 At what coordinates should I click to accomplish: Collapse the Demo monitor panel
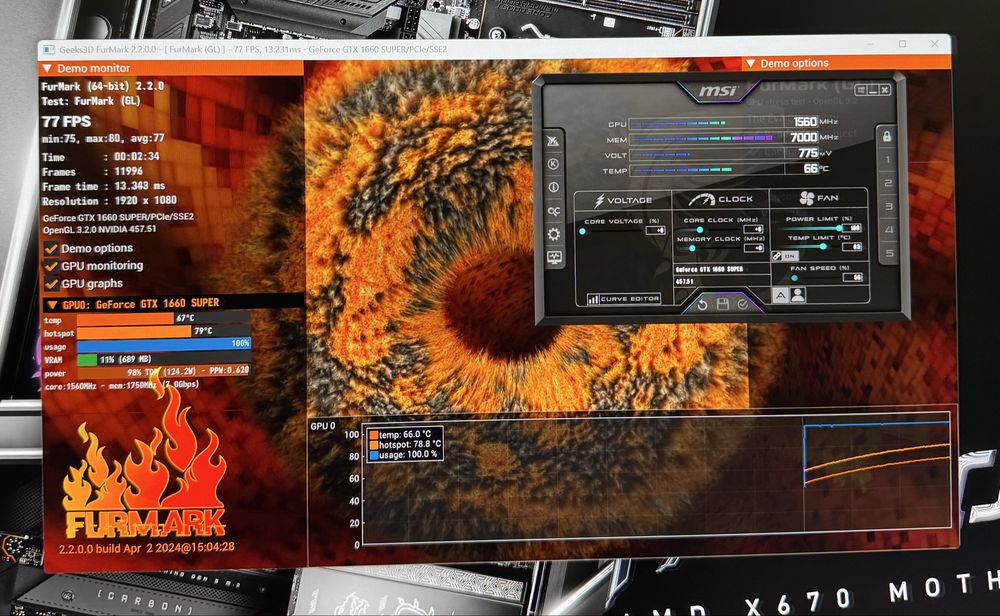[47, 68]
